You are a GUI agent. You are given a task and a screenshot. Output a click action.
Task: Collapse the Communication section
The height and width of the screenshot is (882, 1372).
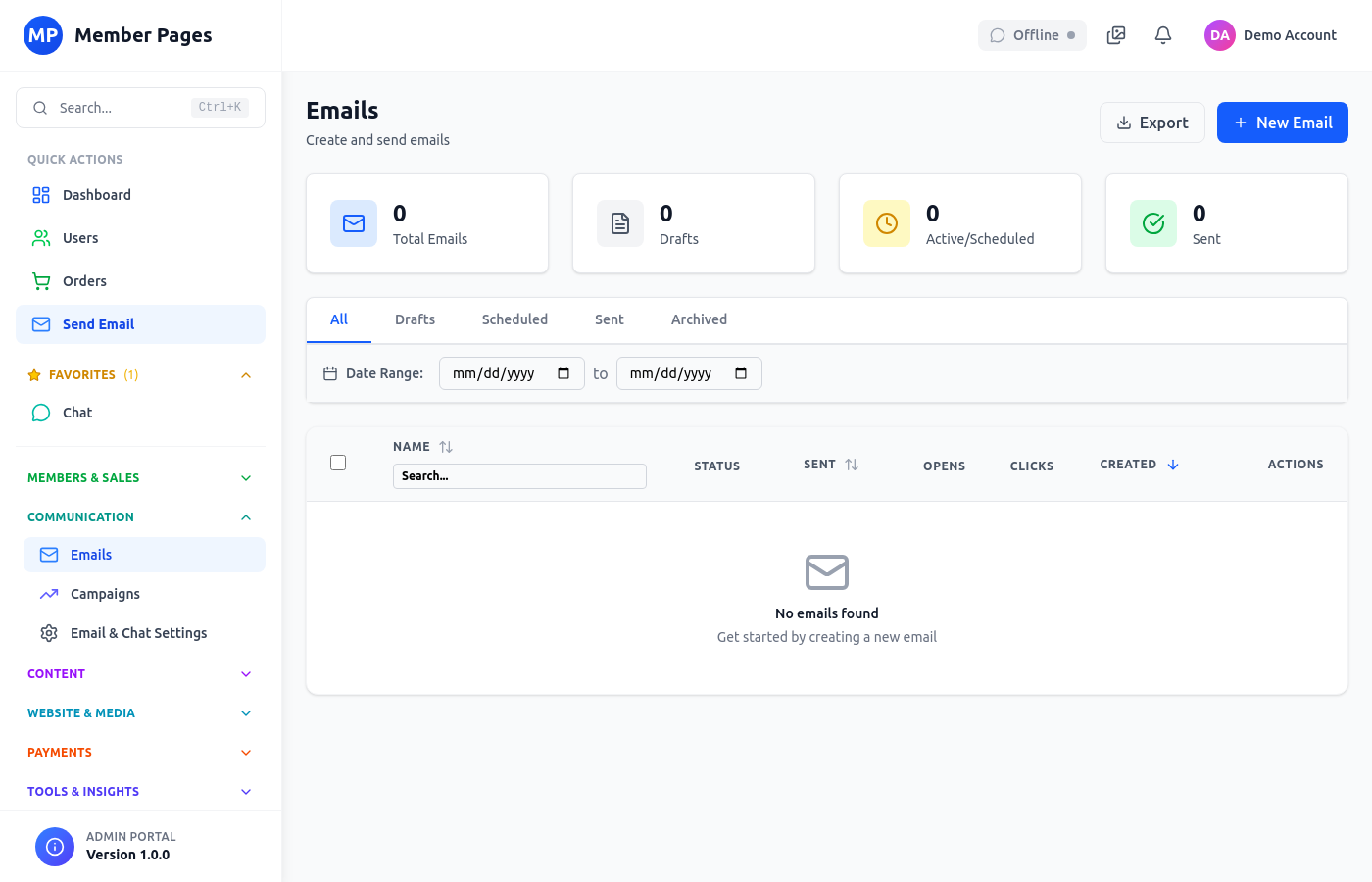point(246,516)
